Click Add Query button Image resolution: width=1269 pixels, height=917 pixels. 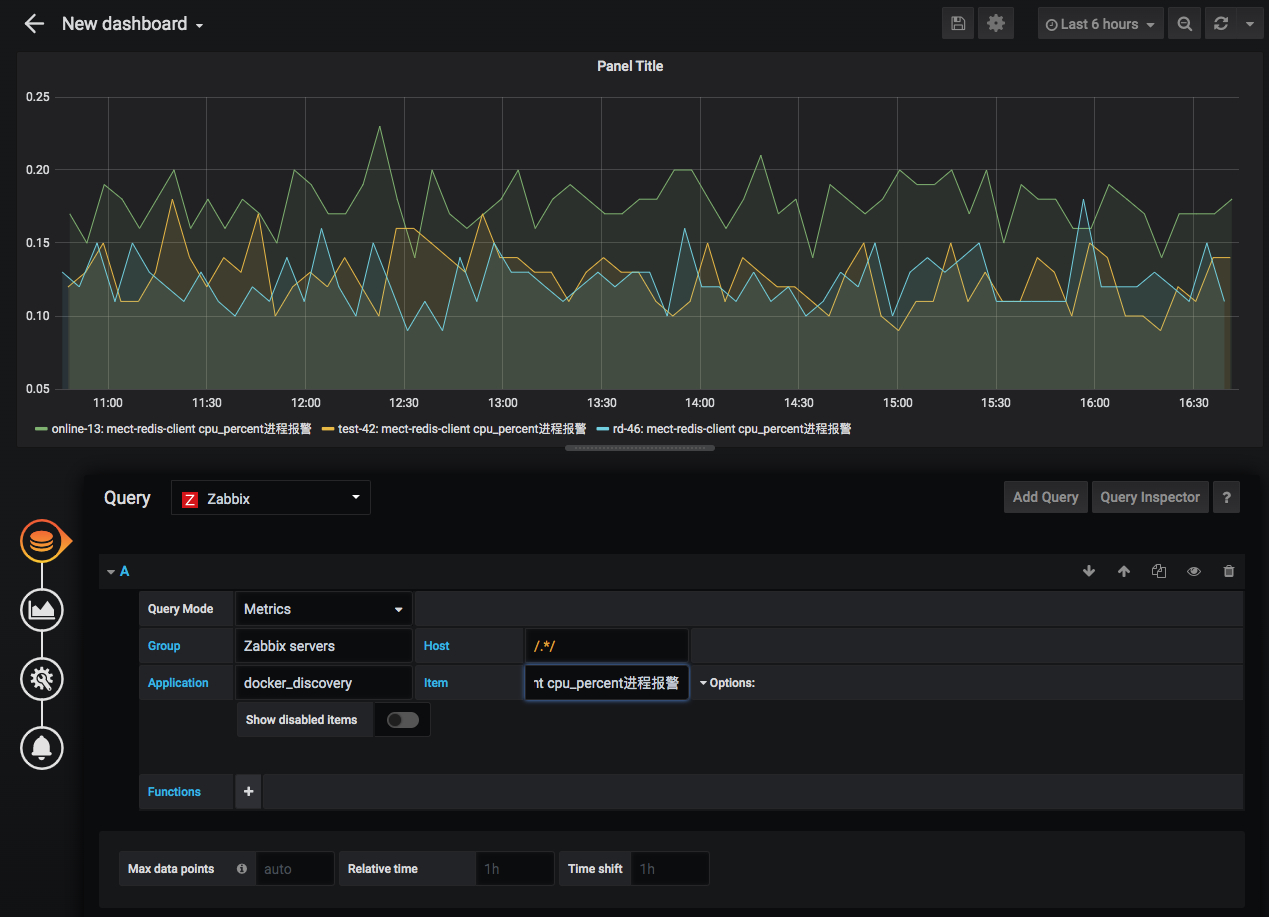(x=1046, y=497)
